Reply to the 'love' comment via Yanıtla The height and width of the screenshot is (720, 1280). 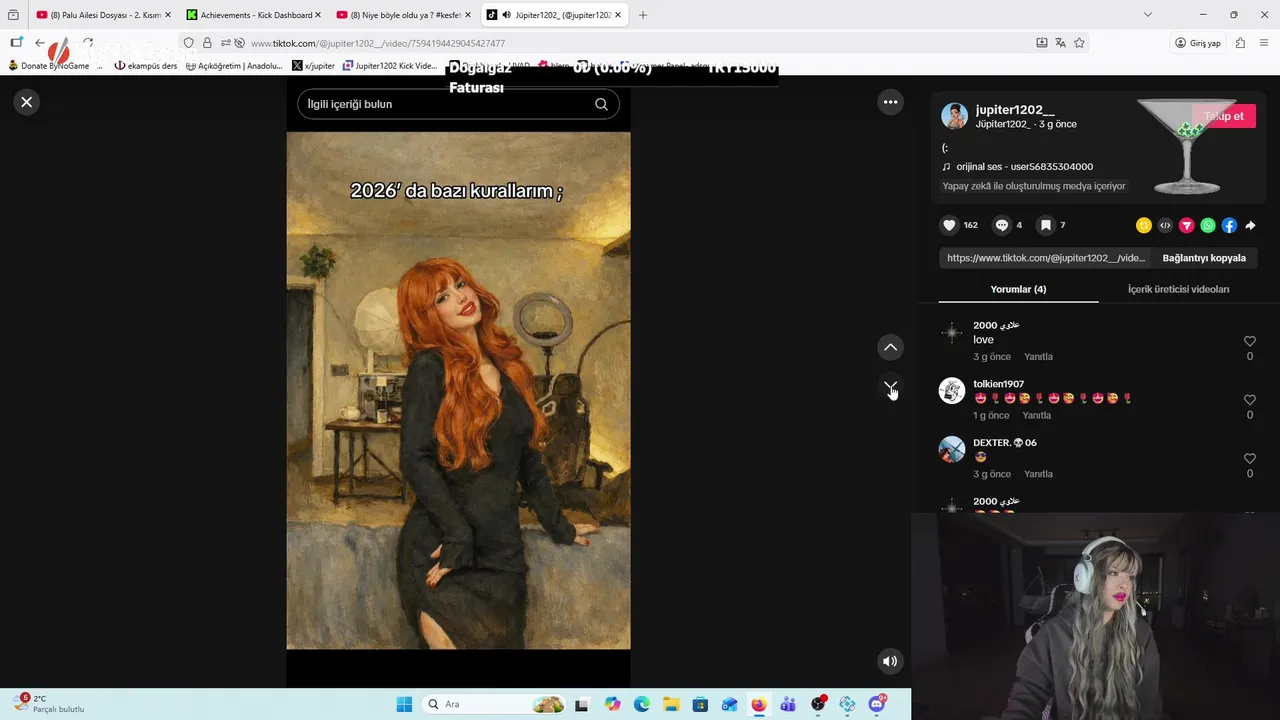[x=1038, y=357]
